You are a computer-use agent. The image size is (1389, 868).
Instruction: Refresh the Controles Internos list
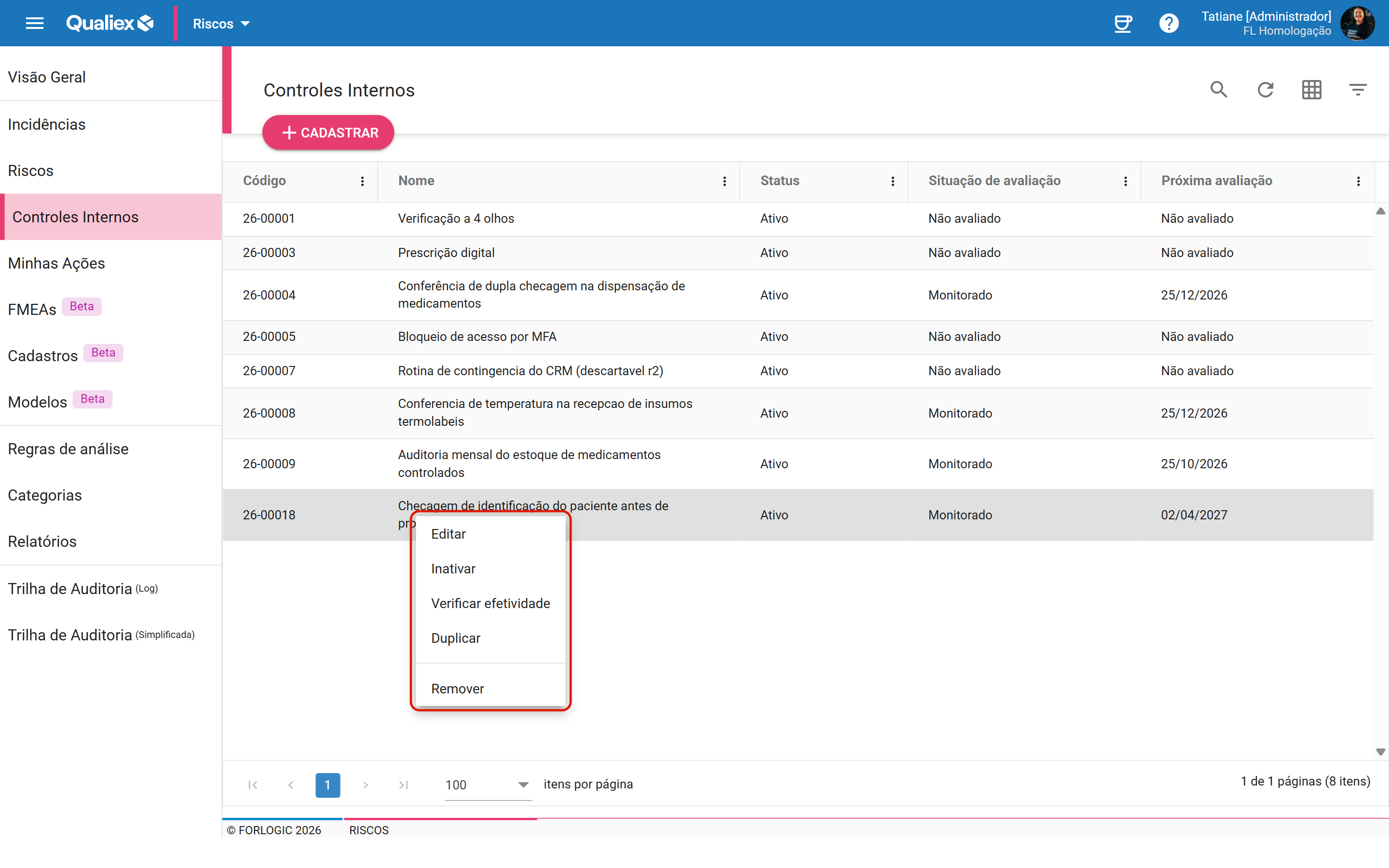1265,90
